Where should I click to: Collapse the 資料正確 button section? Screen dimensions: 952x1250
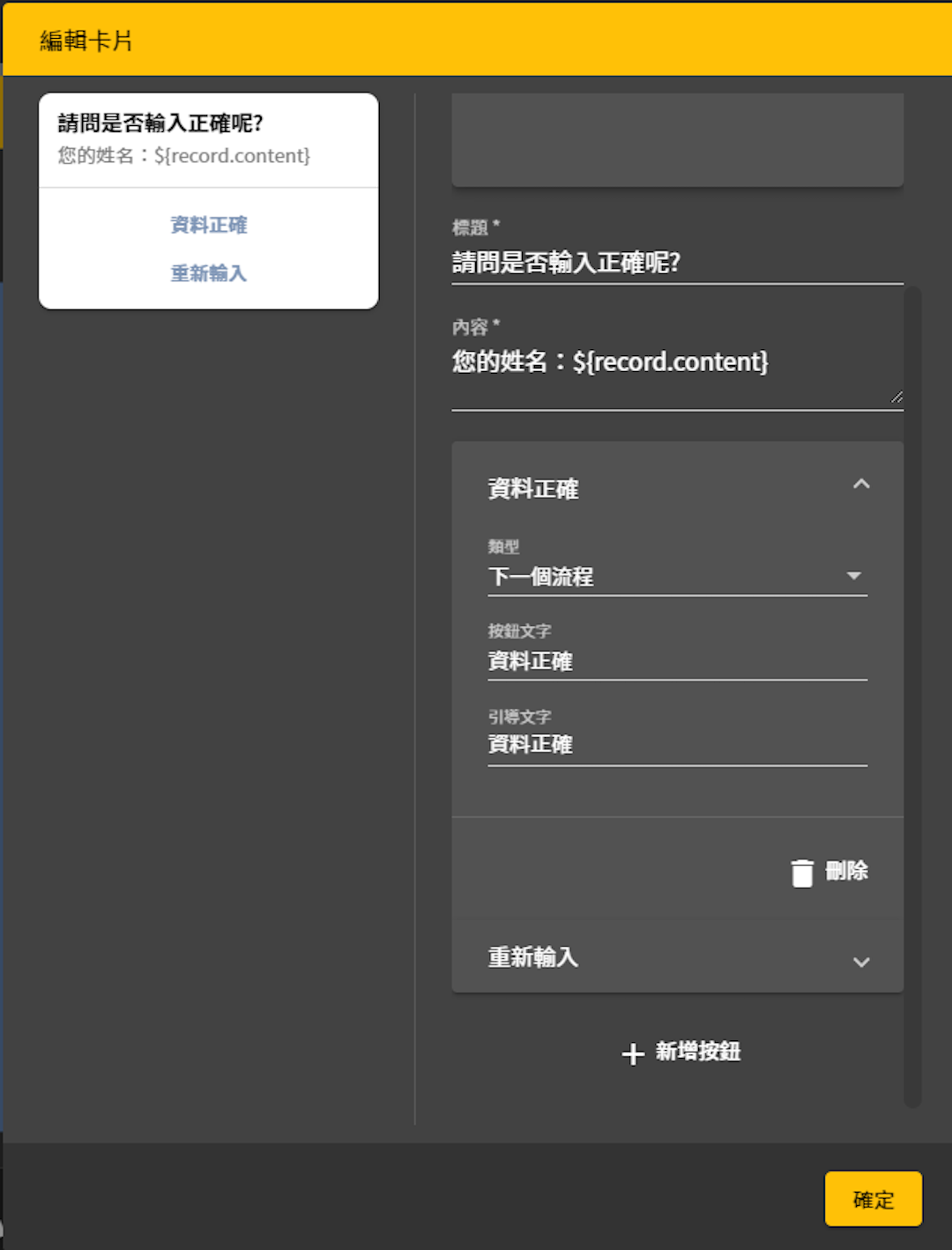pyautogui.click(x=861, y=484)
